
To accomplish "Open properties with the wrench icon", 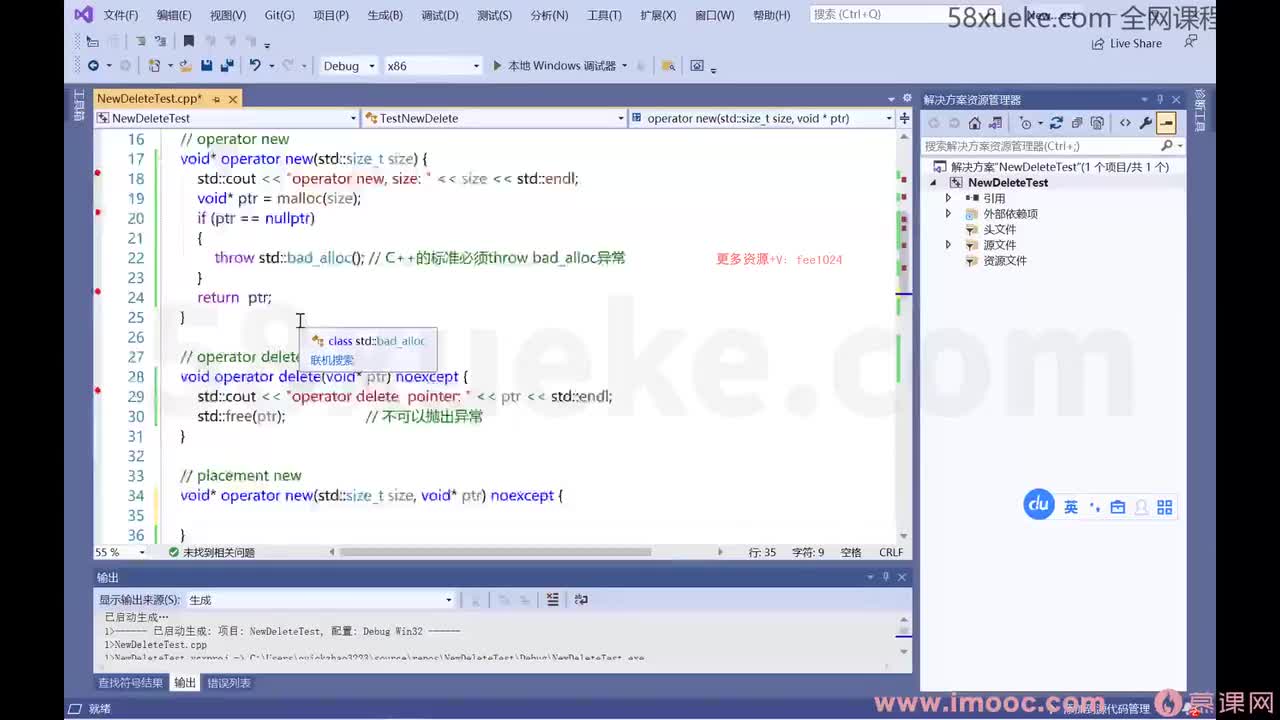I will pyautogui.click(x=1146, y=123).
